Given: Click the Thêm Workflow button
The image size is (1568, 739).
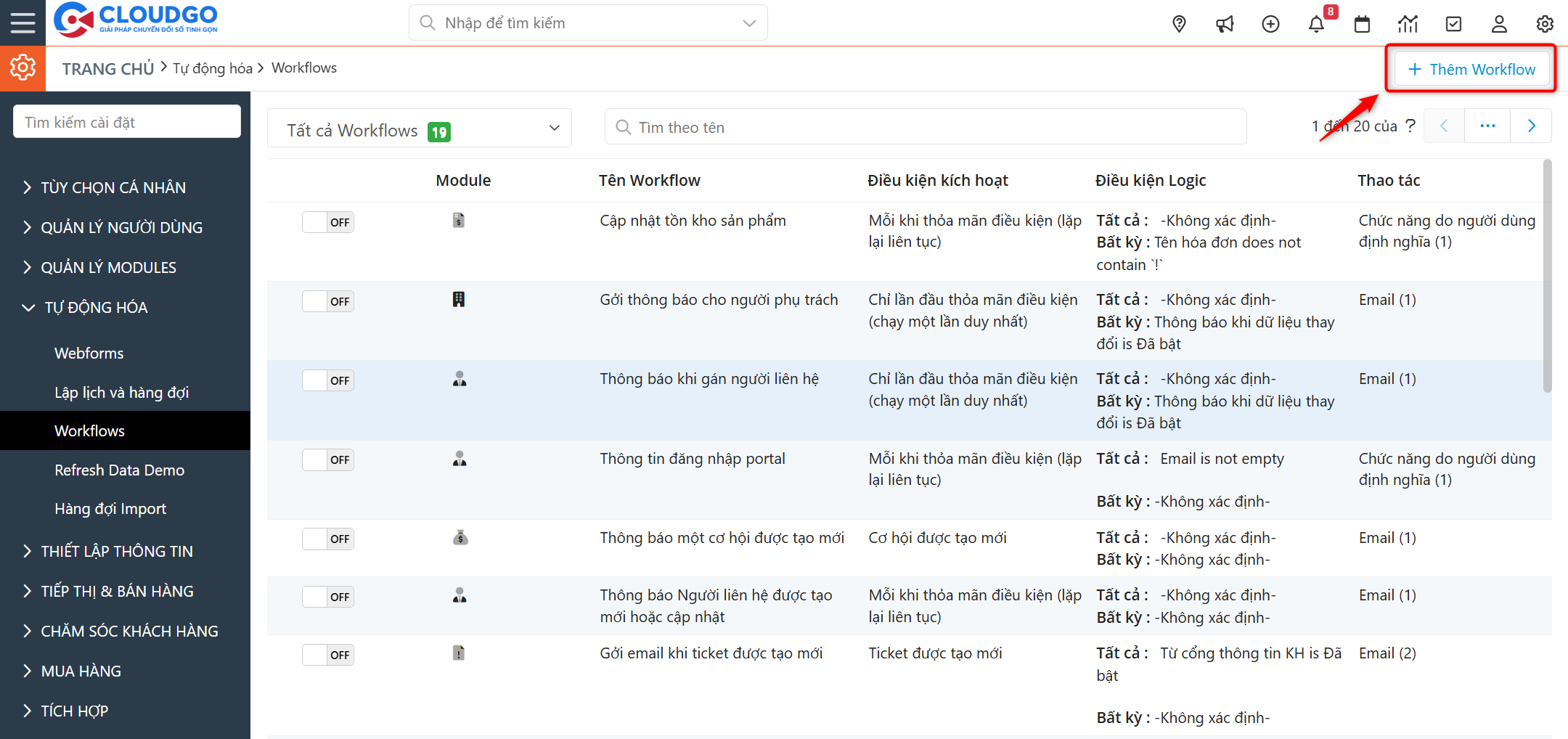Looking at the screenshot, I should (1471, 69).
